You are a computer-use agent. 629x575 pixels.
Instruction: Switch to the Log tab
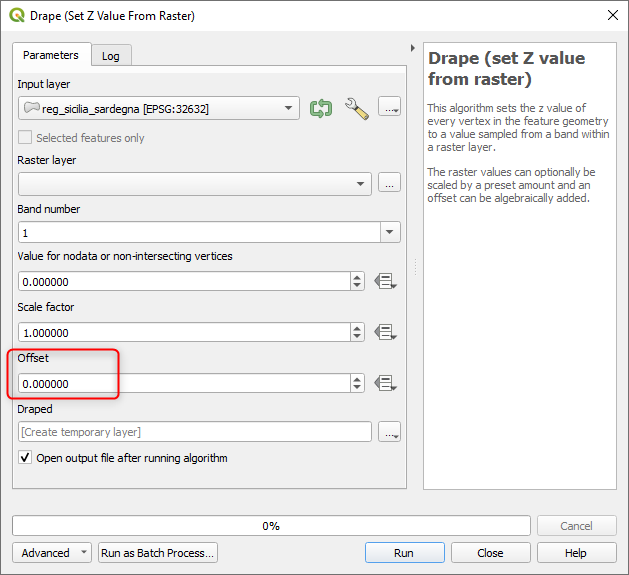(x=111, y=56)
